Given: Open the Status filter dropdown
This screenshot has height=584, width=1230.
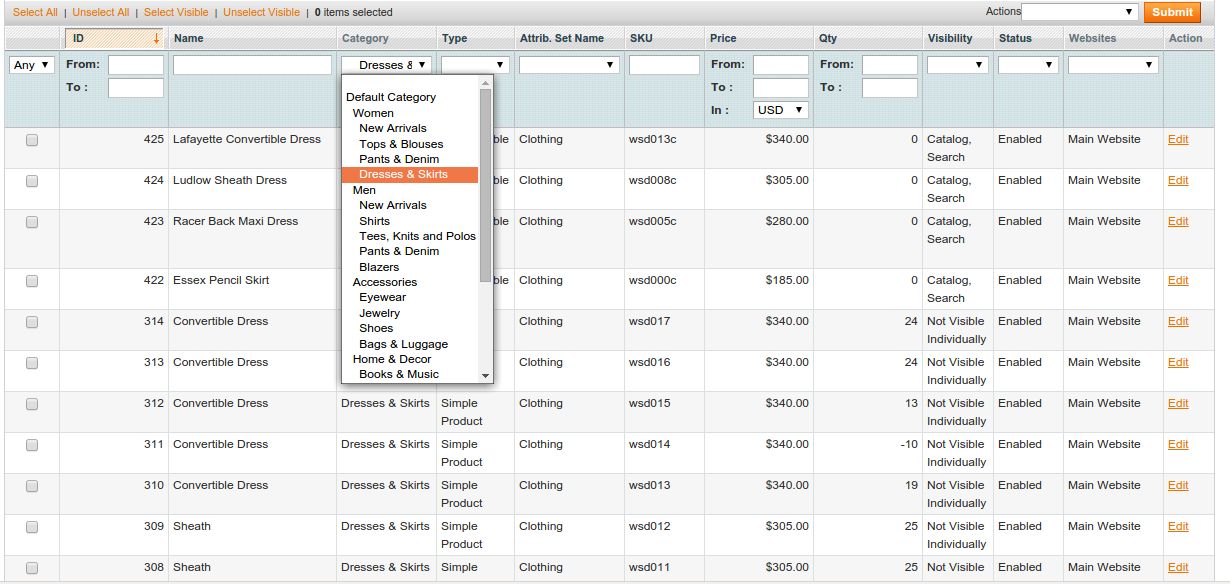Looking at the screenshot, I should [1027, 65].
